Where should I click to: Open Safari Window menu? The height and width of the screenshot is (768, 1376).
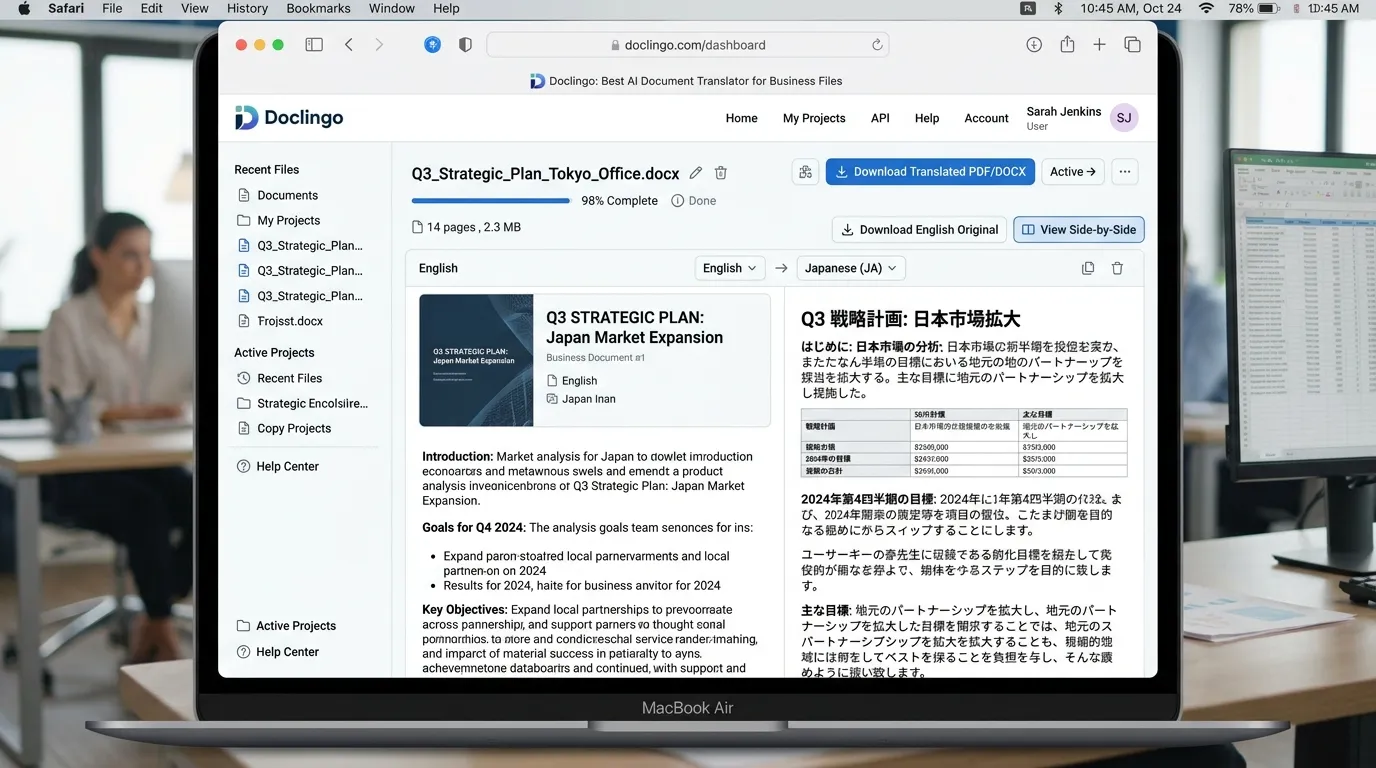pos(392,8)
